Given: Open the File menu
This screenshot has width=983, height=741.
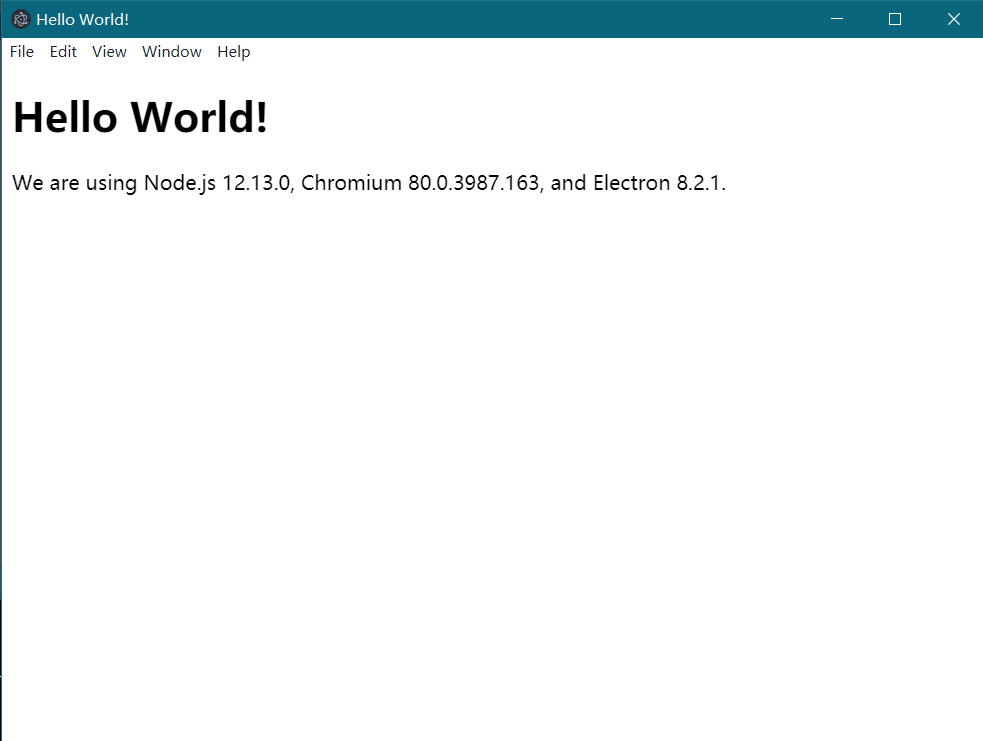Looking at the screenshot, I should pos(22,52).
